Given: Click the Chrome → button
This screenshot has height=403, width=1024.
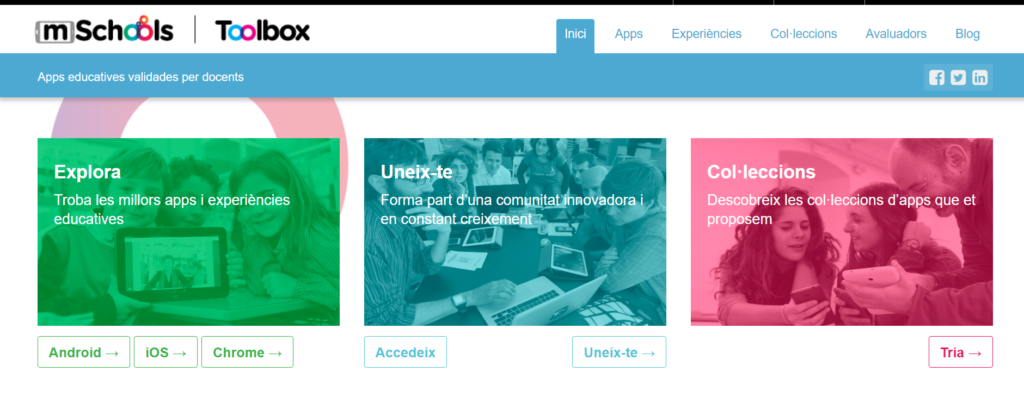Looking at the screenshot, I should click(x=248, y=352).
